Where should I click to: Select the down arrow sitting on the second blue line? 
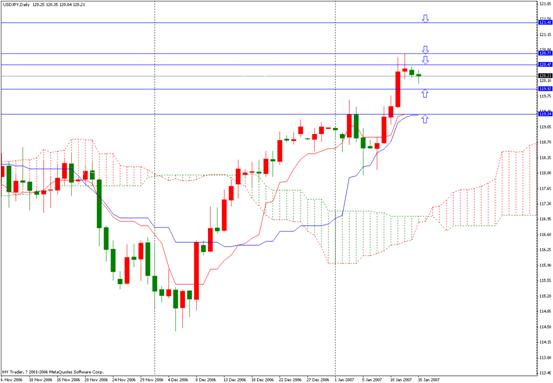(425, 49)
